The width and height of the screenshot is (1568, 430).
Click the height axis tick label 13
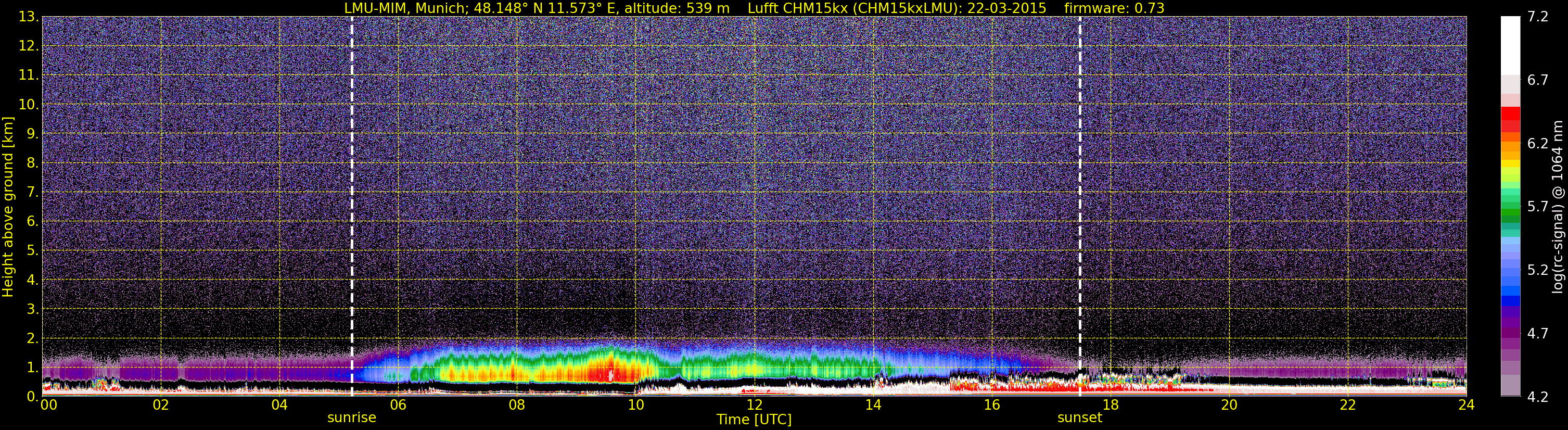(28, 17)
